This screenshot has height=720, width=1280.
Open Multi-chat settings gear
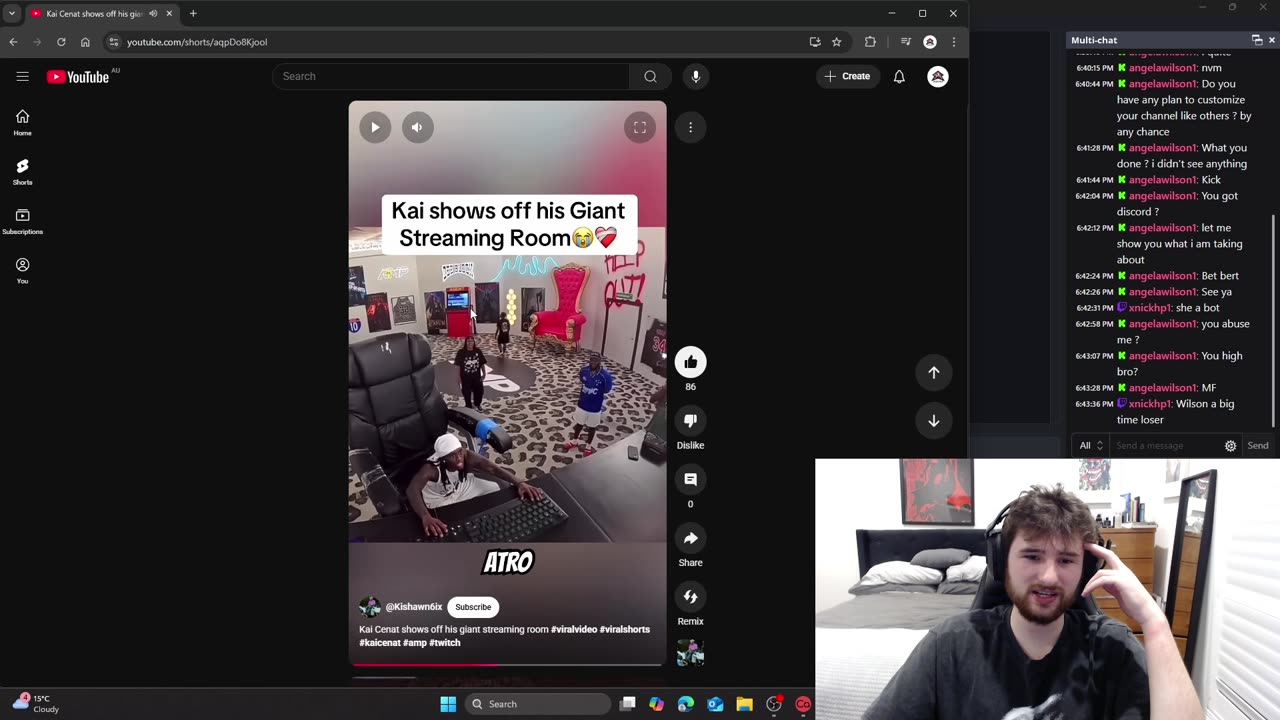click(x=1231, y=446)
